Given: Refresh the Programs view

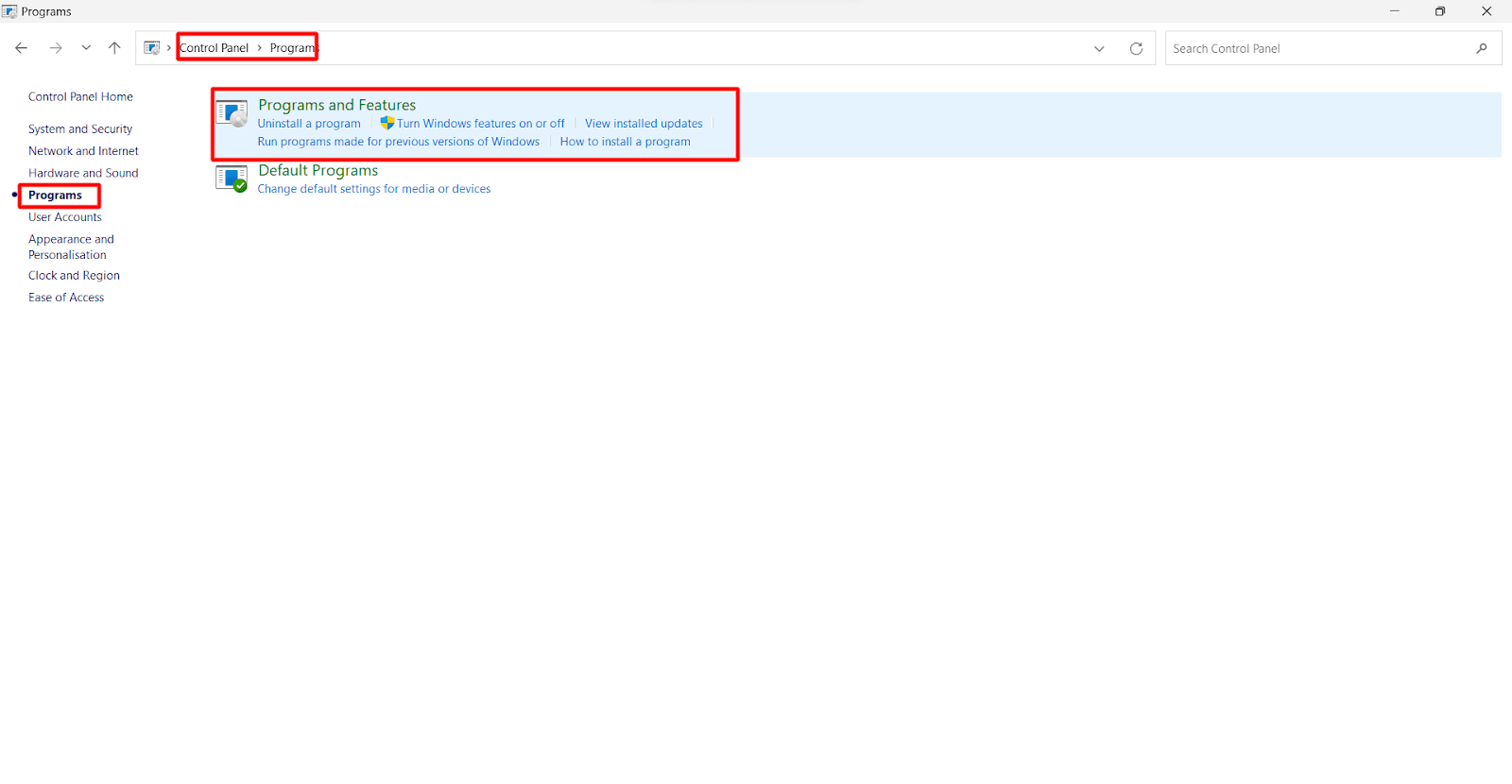Looking at the screenshot, I should pos(1136,49).
